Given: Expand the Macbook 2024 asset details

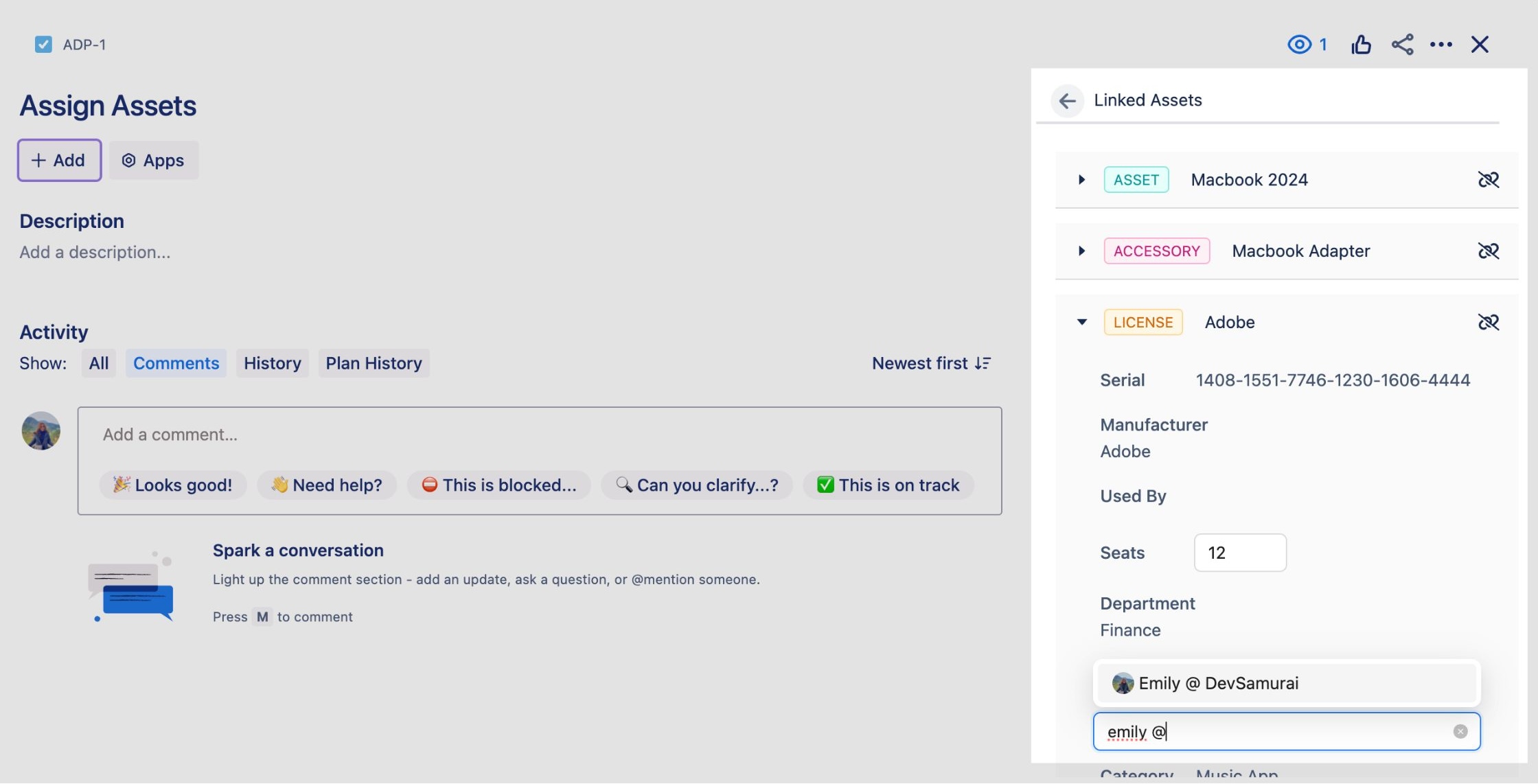Looking at the screenshot, I should click(1081, 179).
